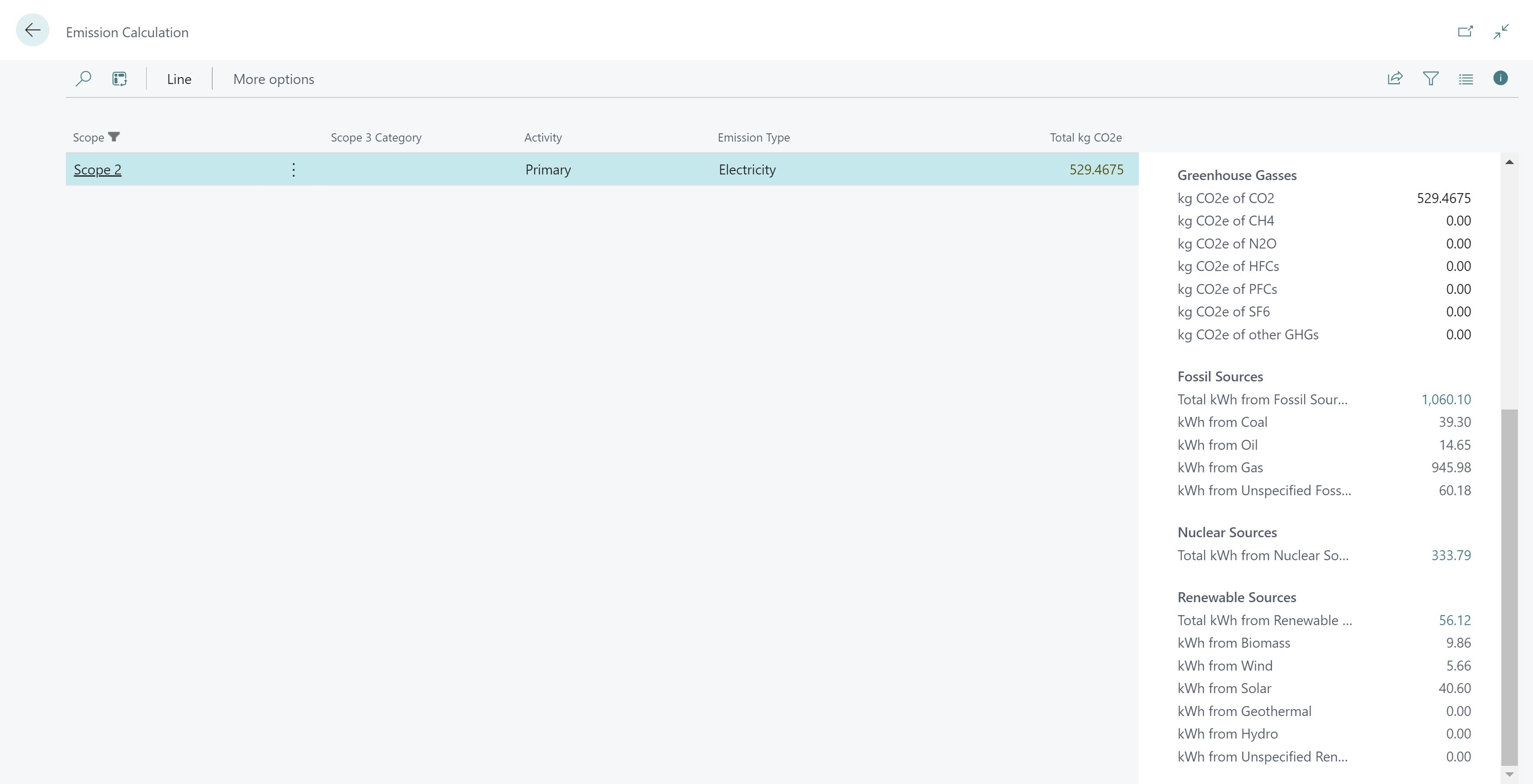Open page in new window icon
The image size is (1533, 784).
click(1465, 31)
